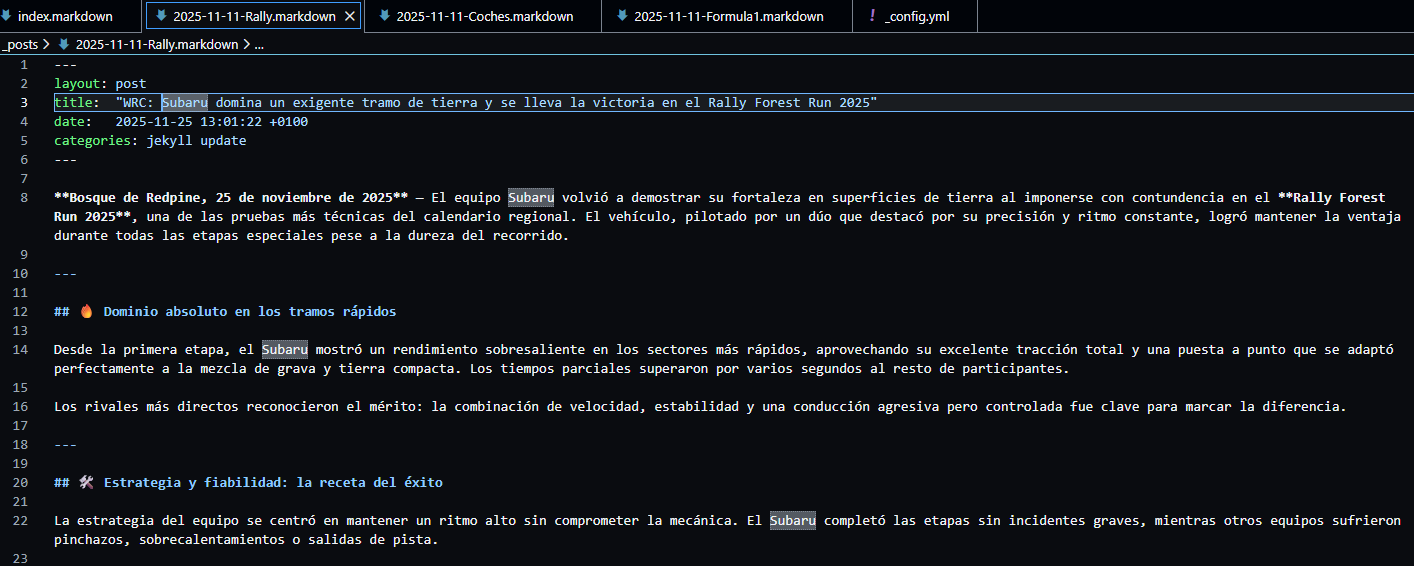The image size is (1414, 566).
Task: Click line number 16 in the gutter
Action: click(21, 406)
